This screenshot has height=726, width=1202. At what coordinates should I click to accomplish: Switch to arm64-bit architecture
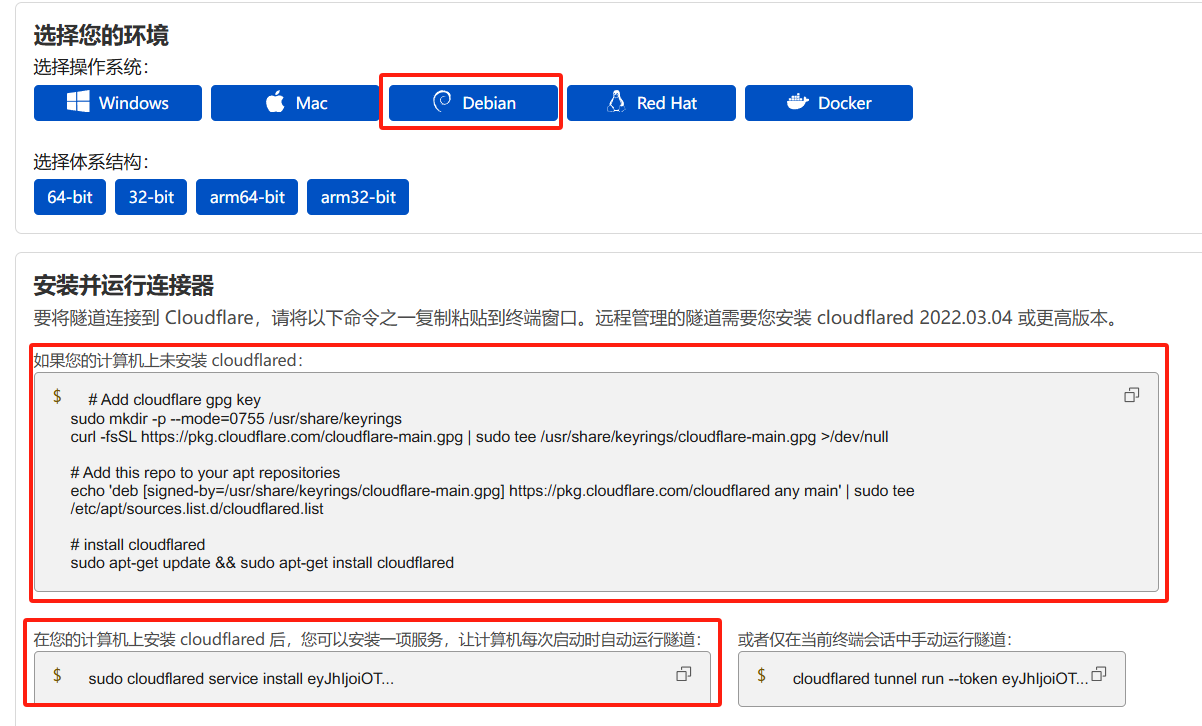pyautogui.click(x=247, y=198)
